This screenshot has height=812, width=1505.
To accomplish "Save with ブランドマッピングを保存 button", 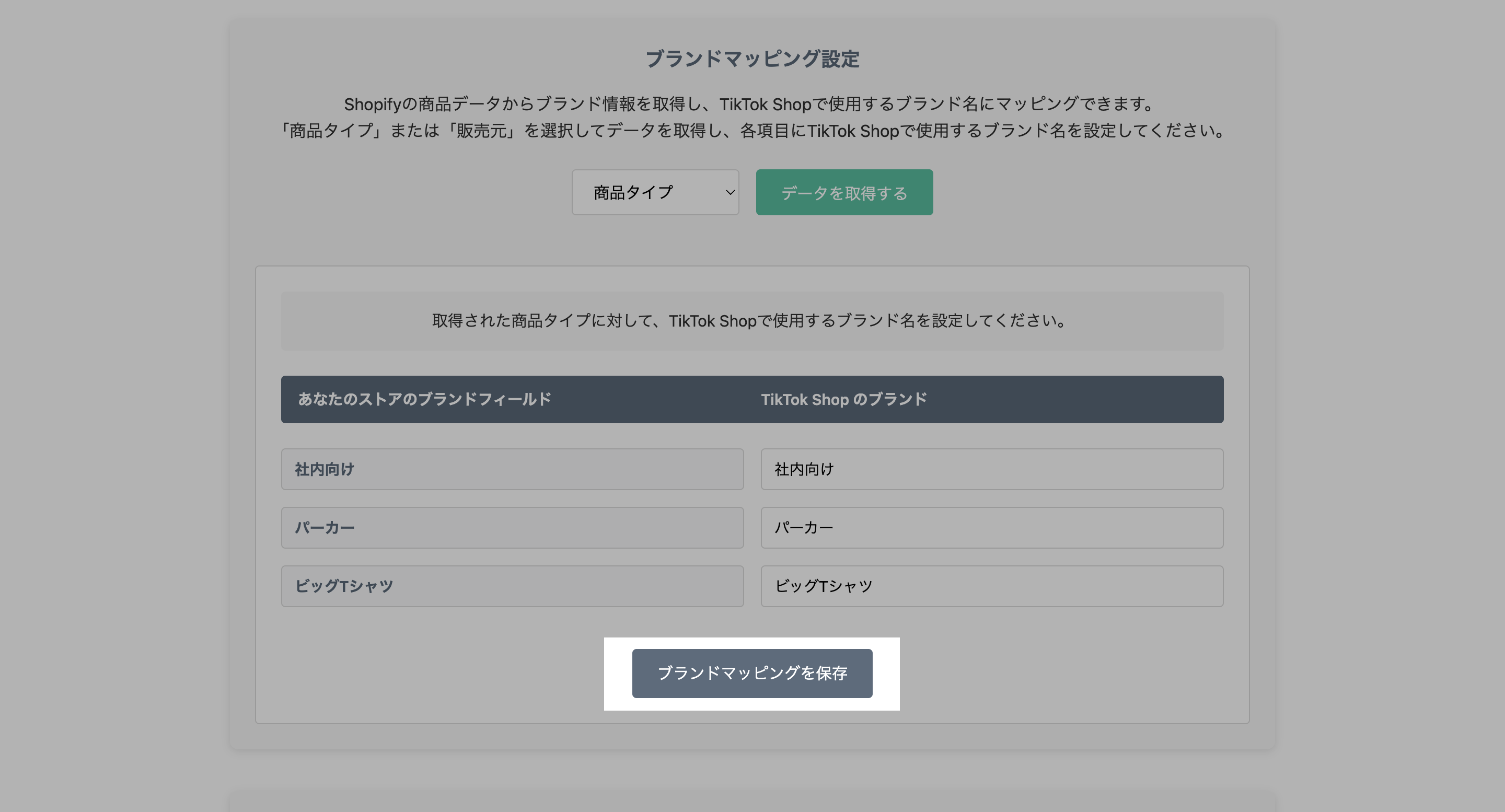I will (752, 673).
